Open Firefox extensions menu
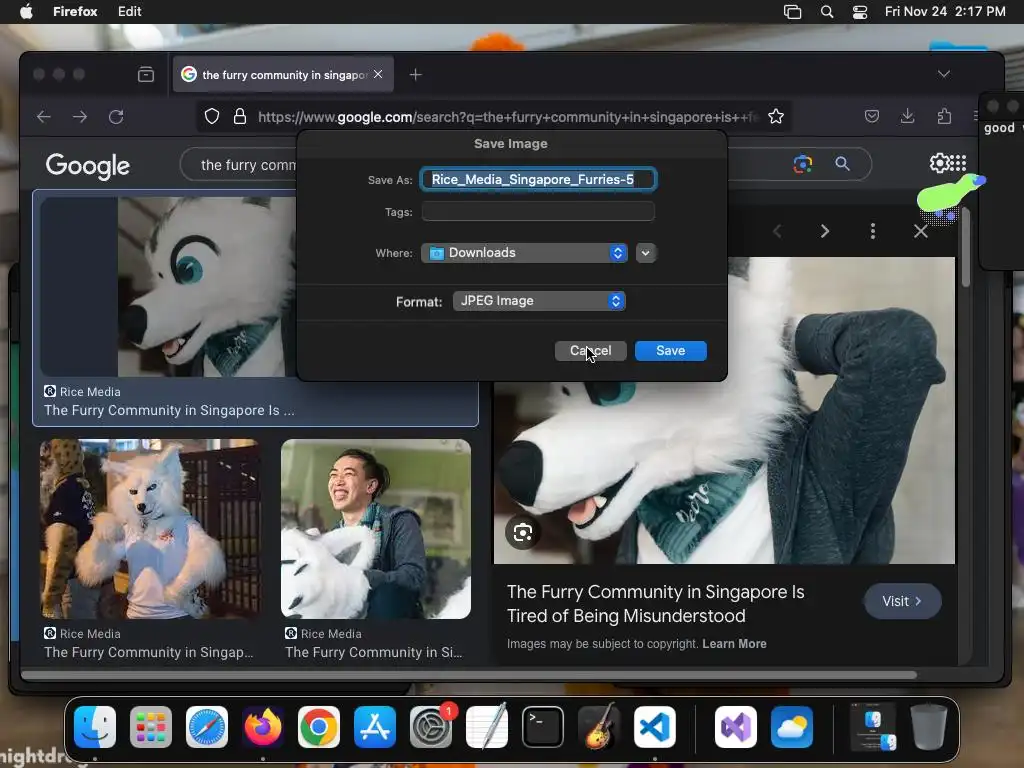The image size is (1024, 768). 944,116
